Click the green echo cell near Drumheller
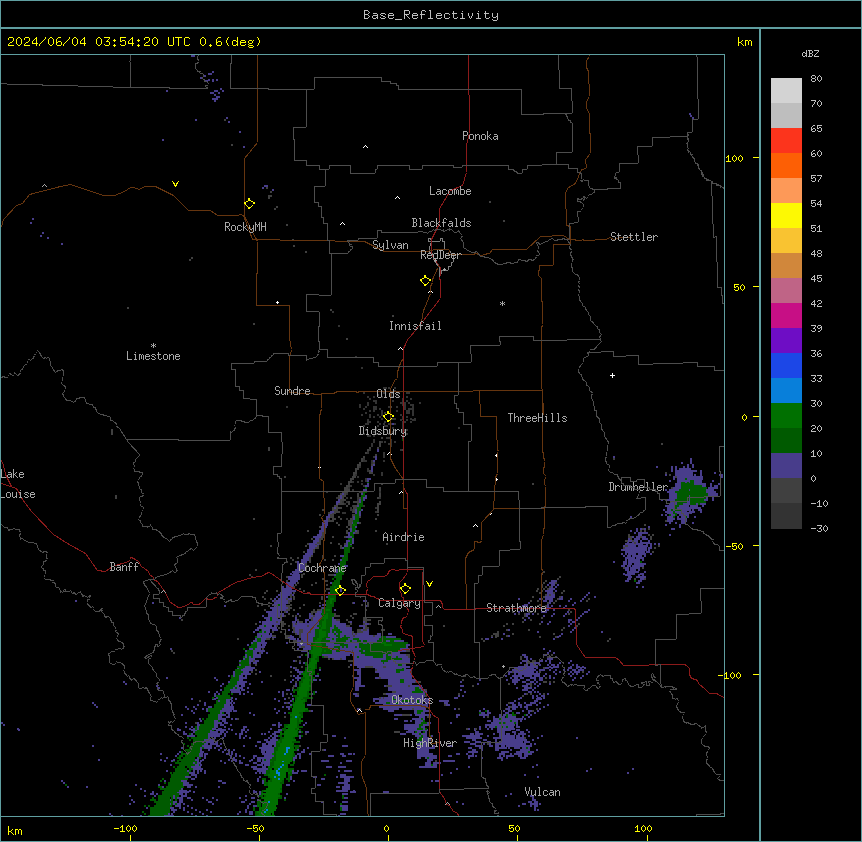Screen dimensions: 862x842 coord(690,492)
